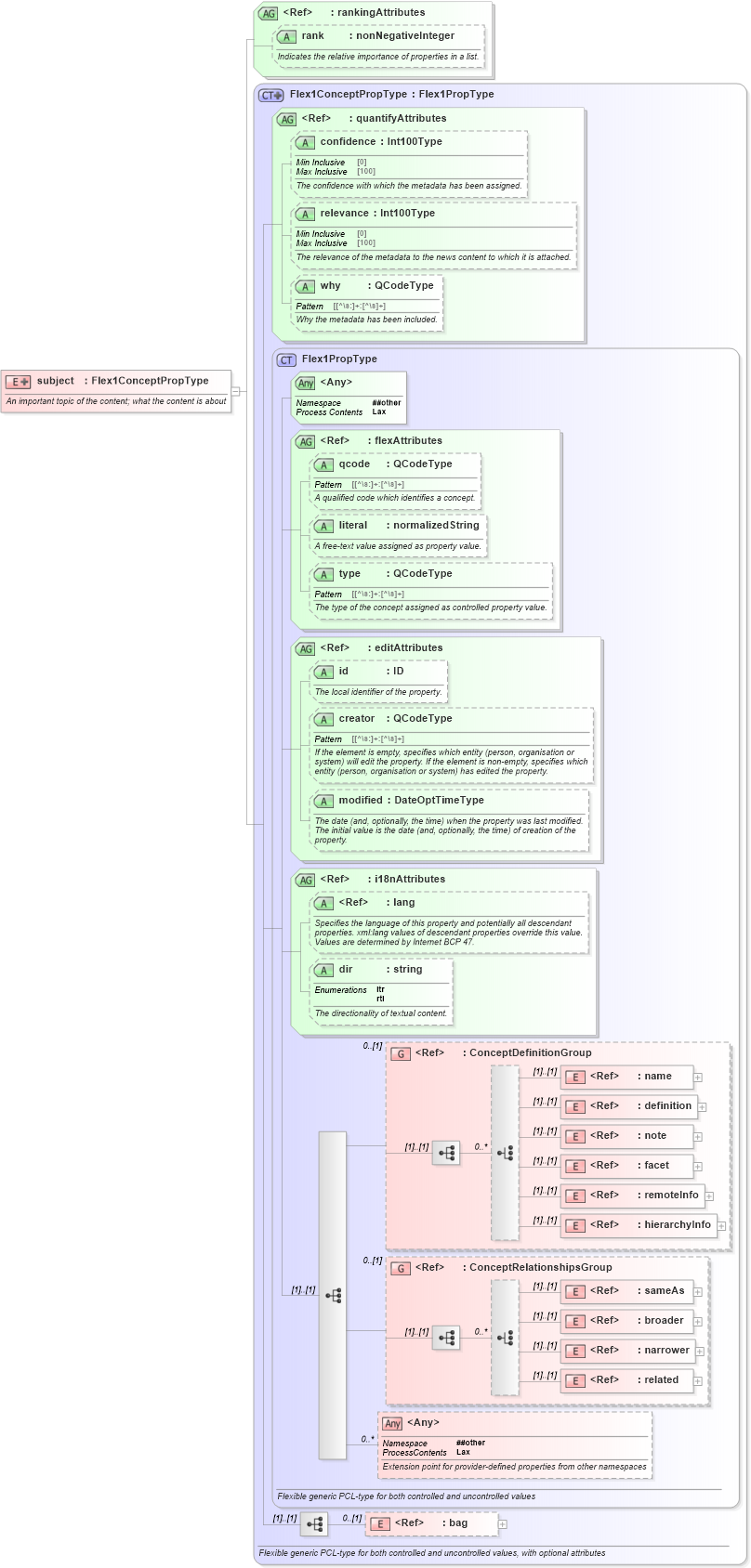Viewport: 751px width, 1568px height.
Task: Select the creator attribute A icon
Action: pos(323,719)
